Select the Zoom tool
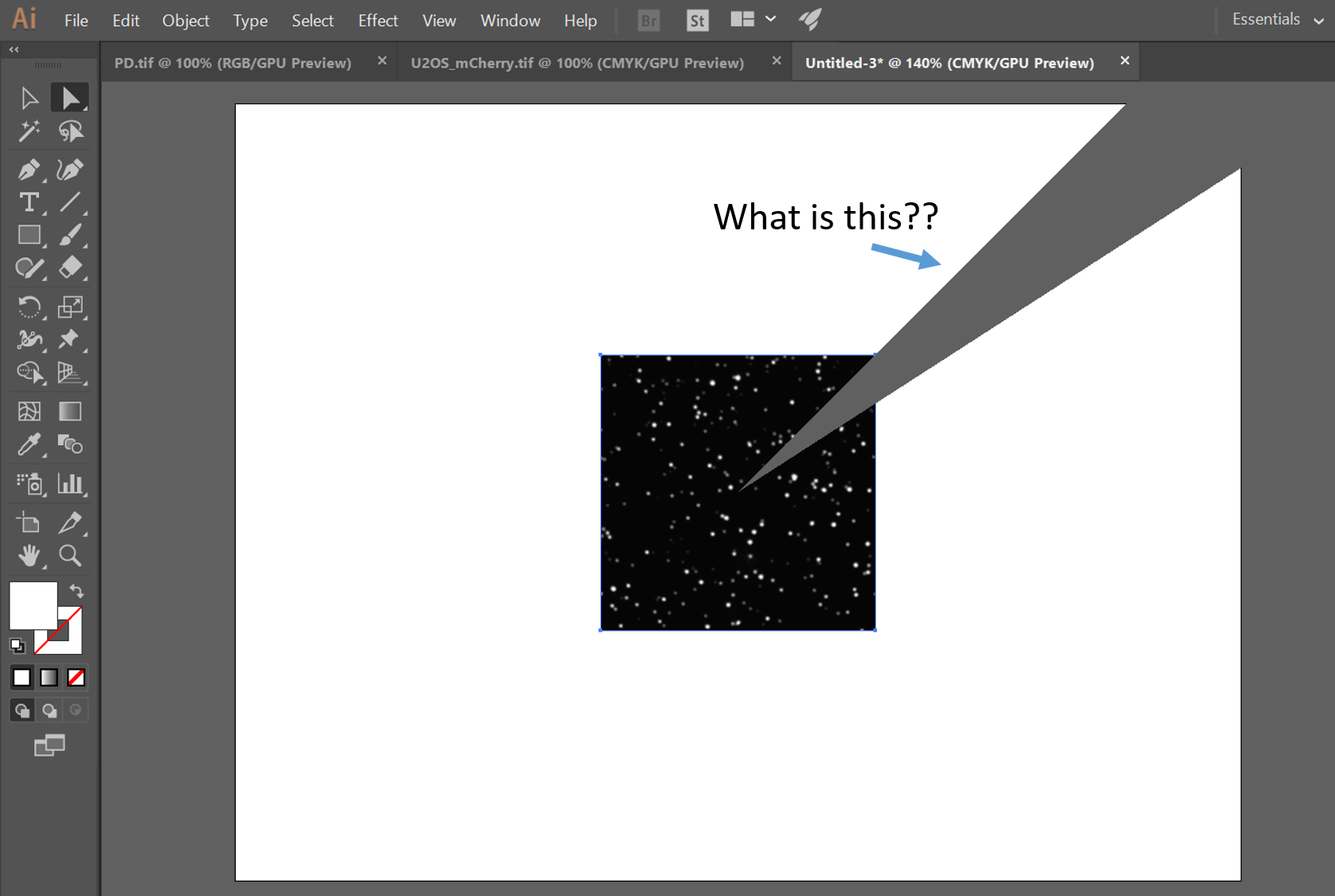Viewport: 1335px width, 896px height. tap(70, 555)
